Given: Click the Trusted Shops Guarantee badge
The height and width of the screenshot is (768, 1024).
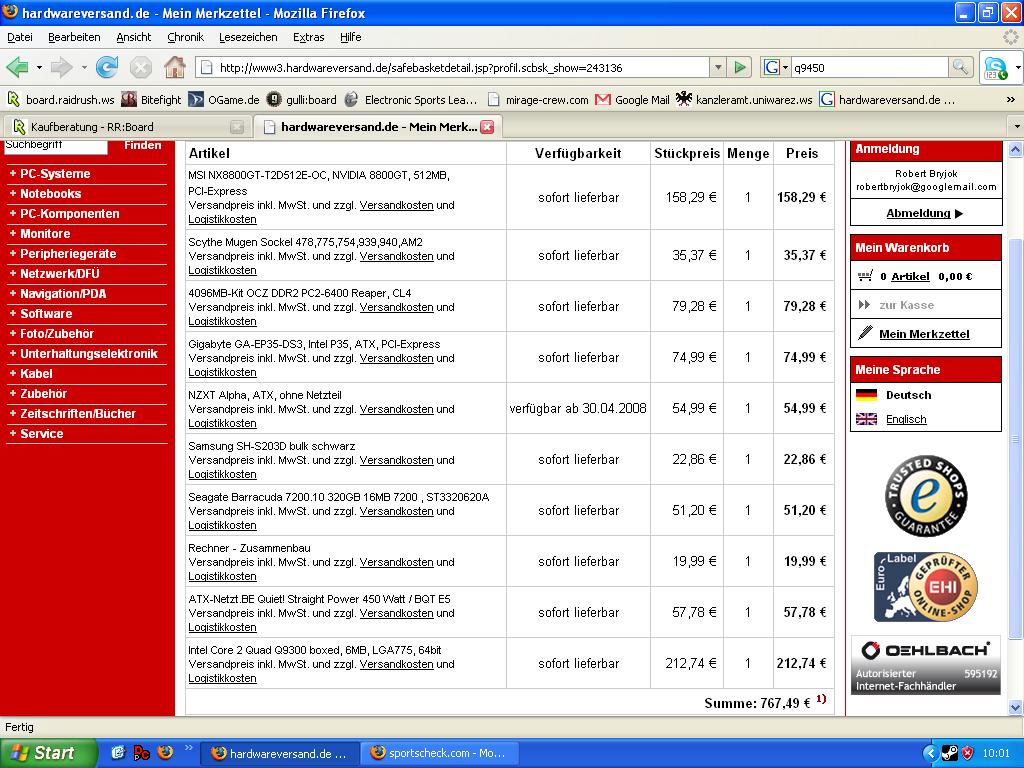Looking at the screenshot, I should (x=925, y=496).
